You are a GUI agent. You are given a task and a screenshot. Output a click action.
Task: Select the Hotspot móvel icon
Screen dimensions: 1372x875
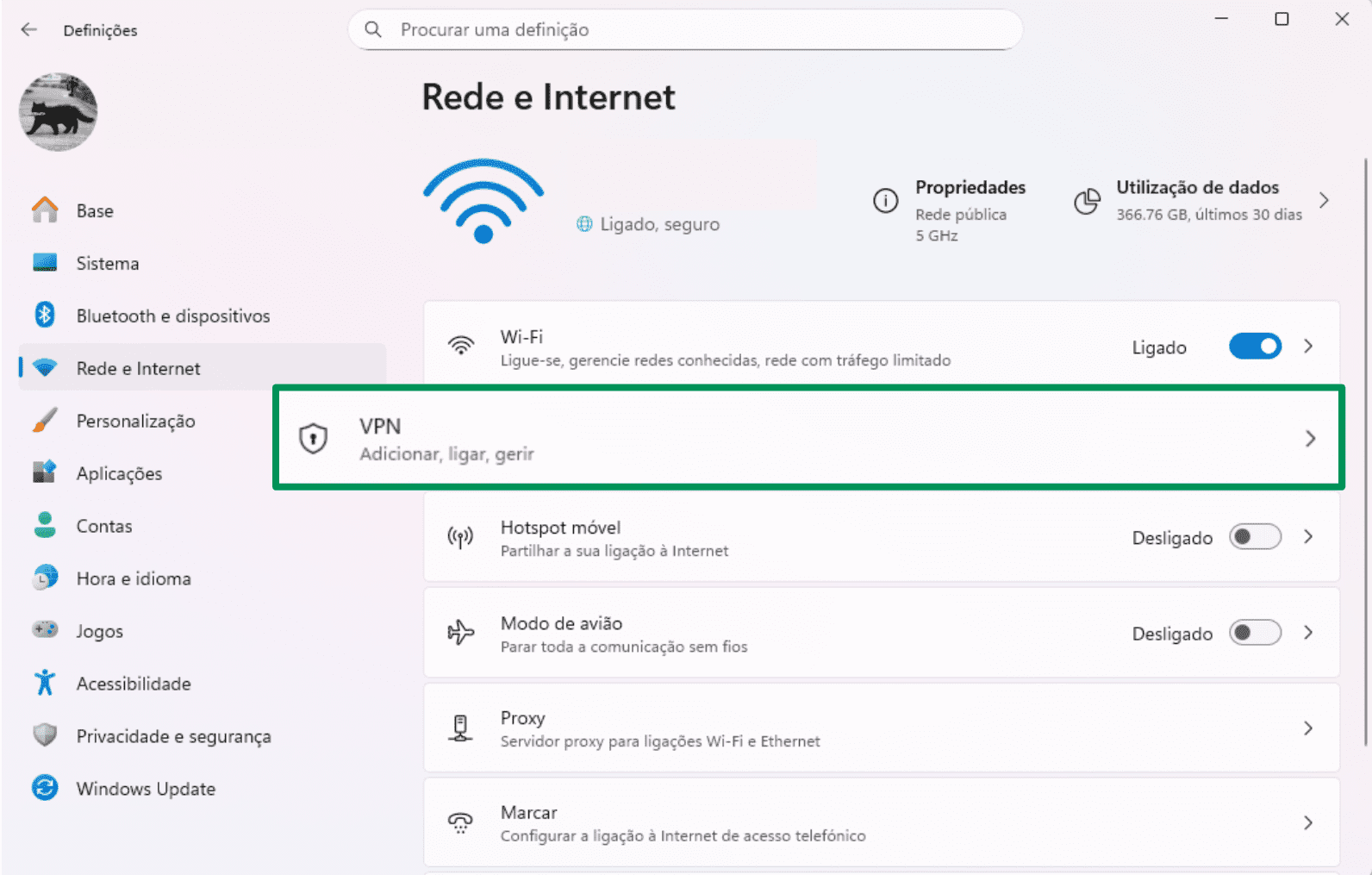(461, 537)
